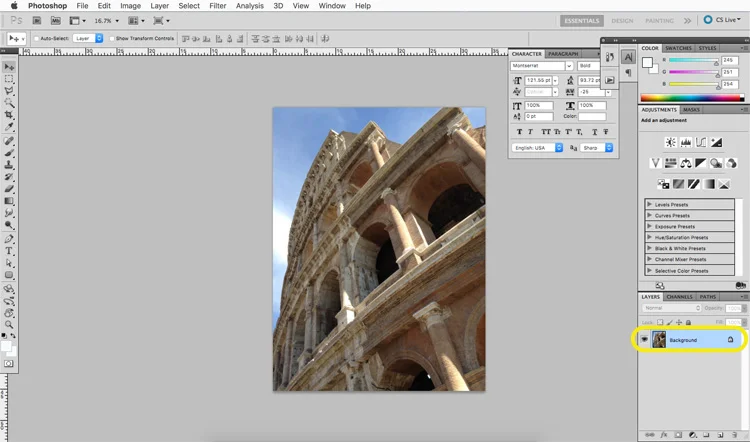
Task: Open the Auto-Select Layer dropdown
Action: 88,38
